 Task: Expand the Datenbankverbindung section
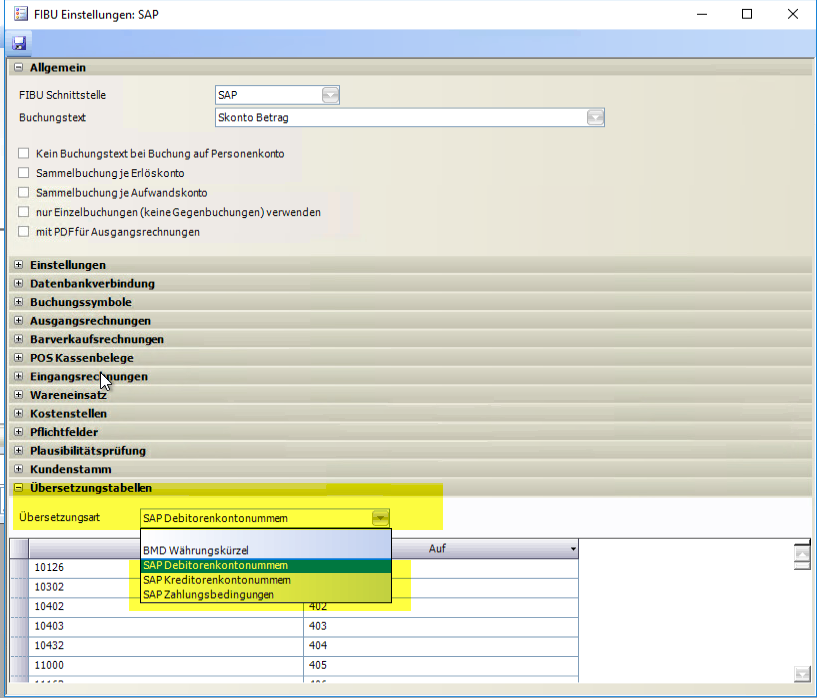[17, 284]
